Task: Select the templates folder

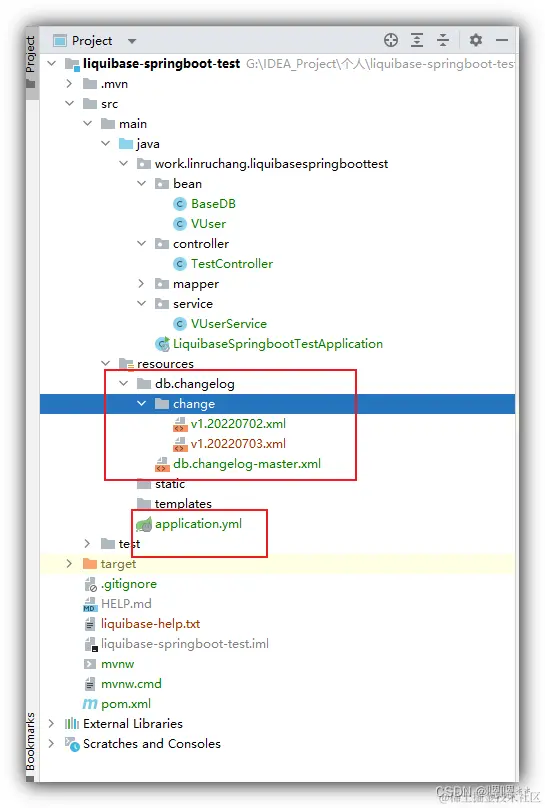Action: pos(183,504)
